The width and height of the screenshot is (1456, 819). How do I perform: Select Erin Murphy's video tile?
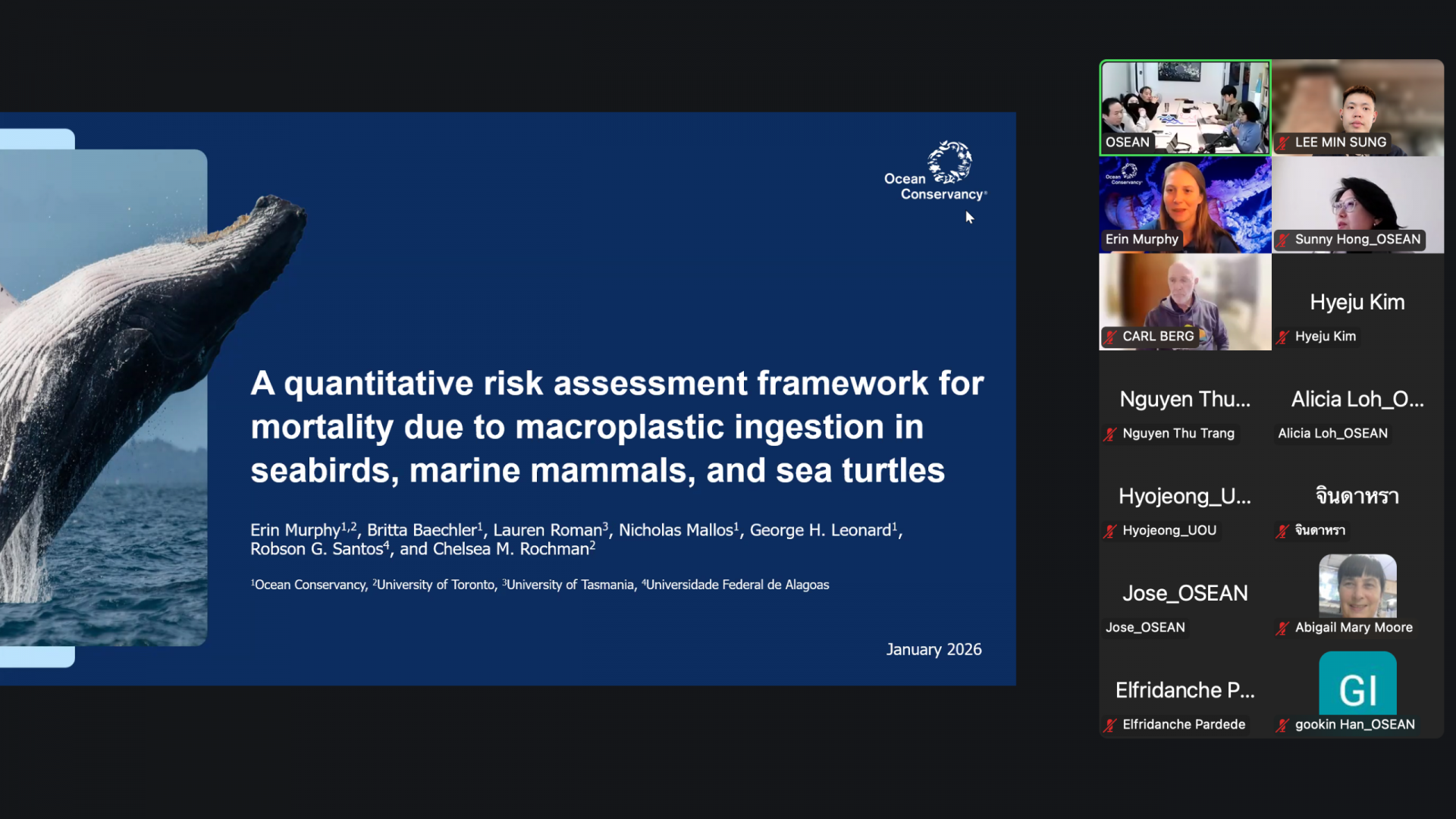[1185, 203]
